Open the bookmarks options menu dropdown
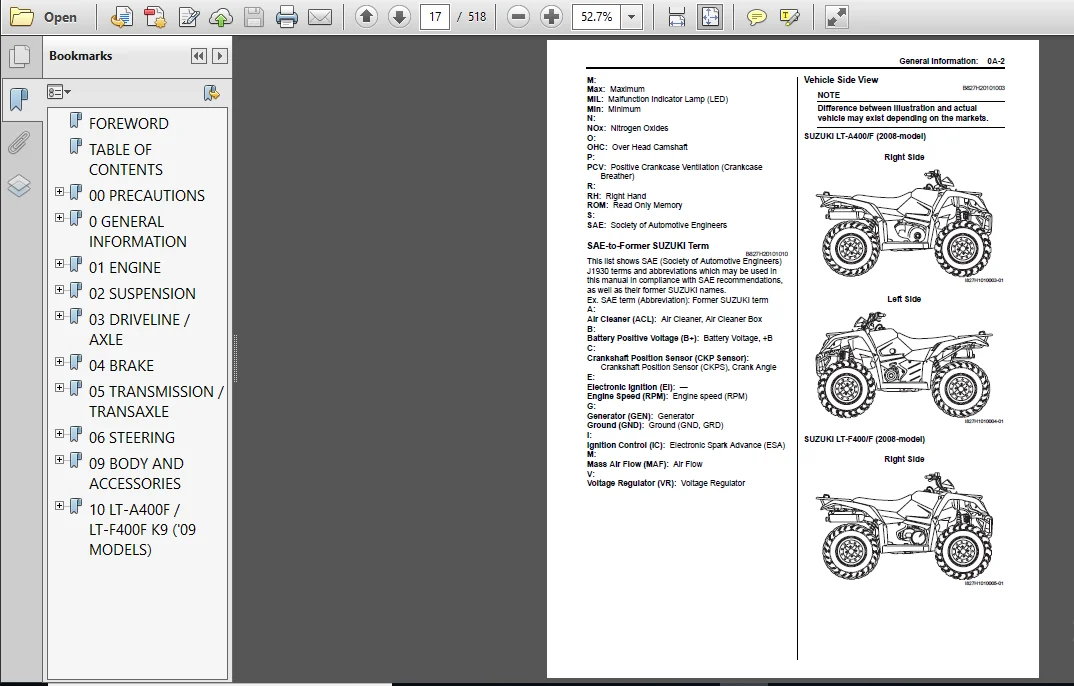This screenshot has height=686, width=1074. (x=59, y=92)
